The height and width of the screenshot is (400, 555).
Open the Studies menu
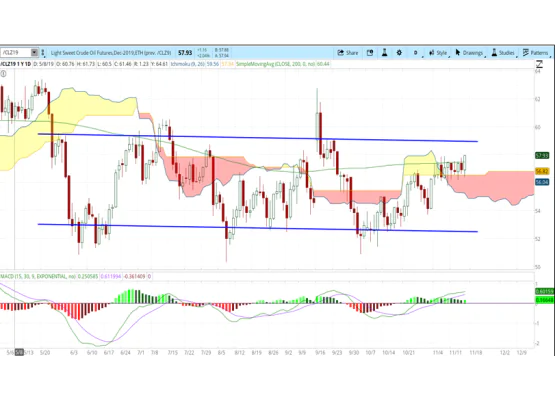503,53
